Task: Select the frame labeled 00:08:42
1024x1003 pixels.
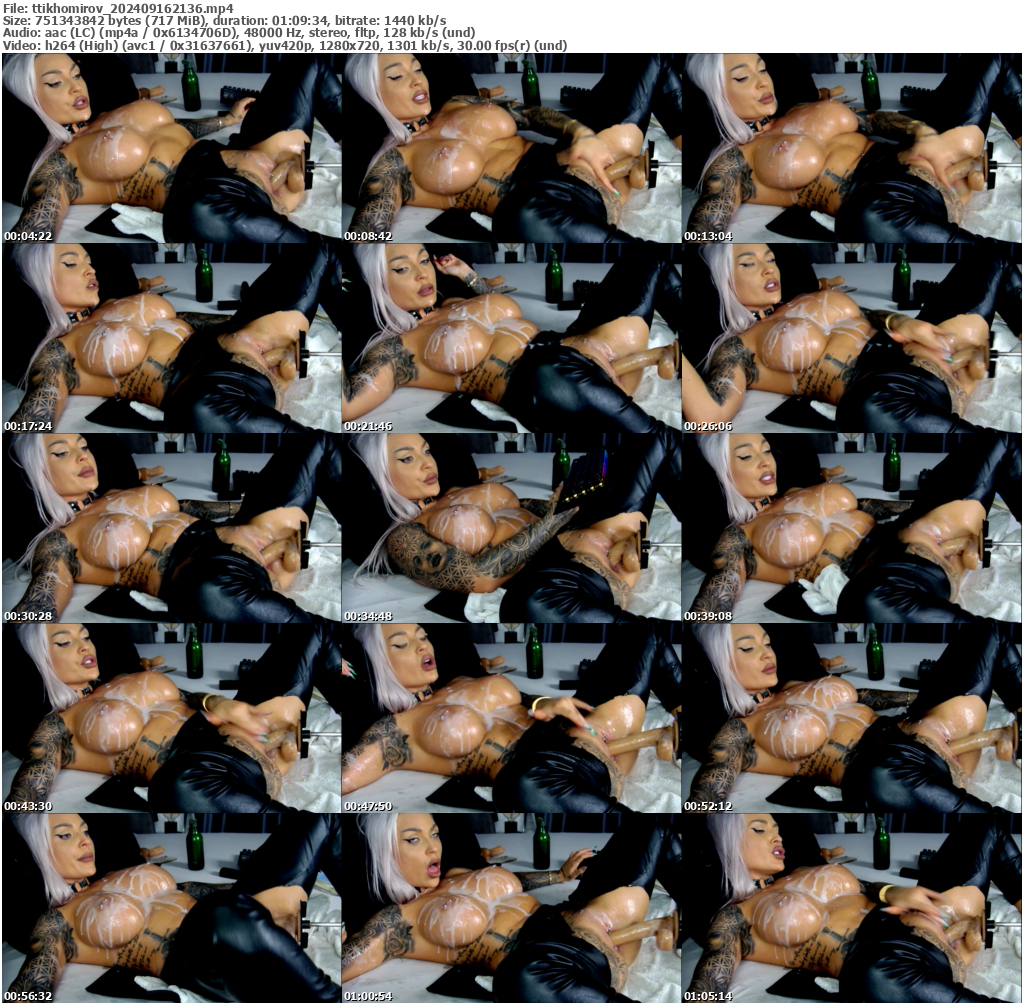Action: [x=511, y=148]
